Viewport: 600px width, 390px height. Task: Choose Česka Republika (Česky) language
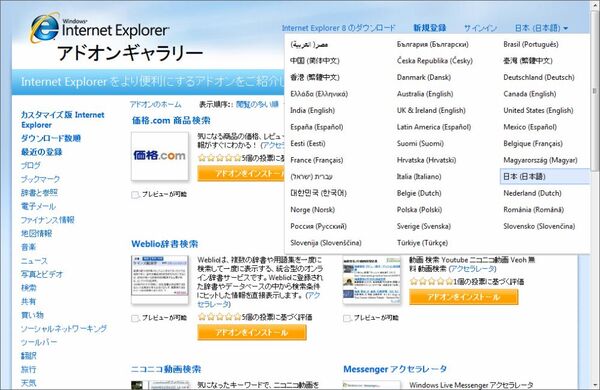(x=435, y=61)
